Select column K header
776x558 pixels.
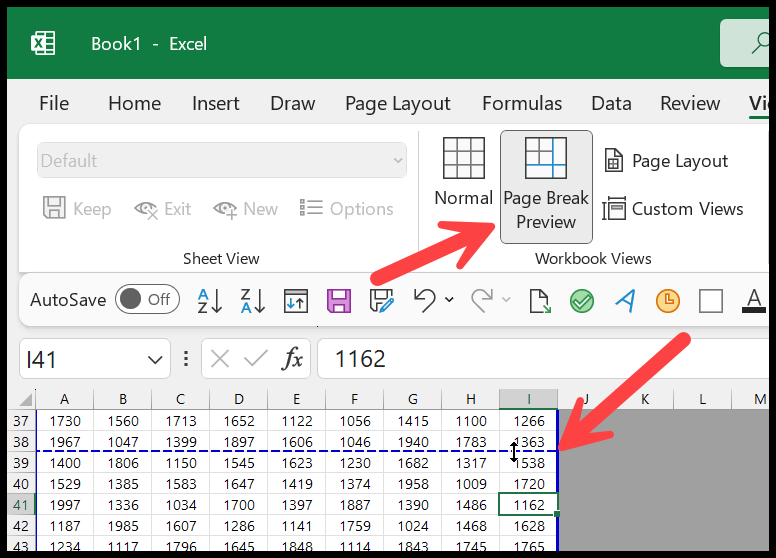click(x=645, y=399)
